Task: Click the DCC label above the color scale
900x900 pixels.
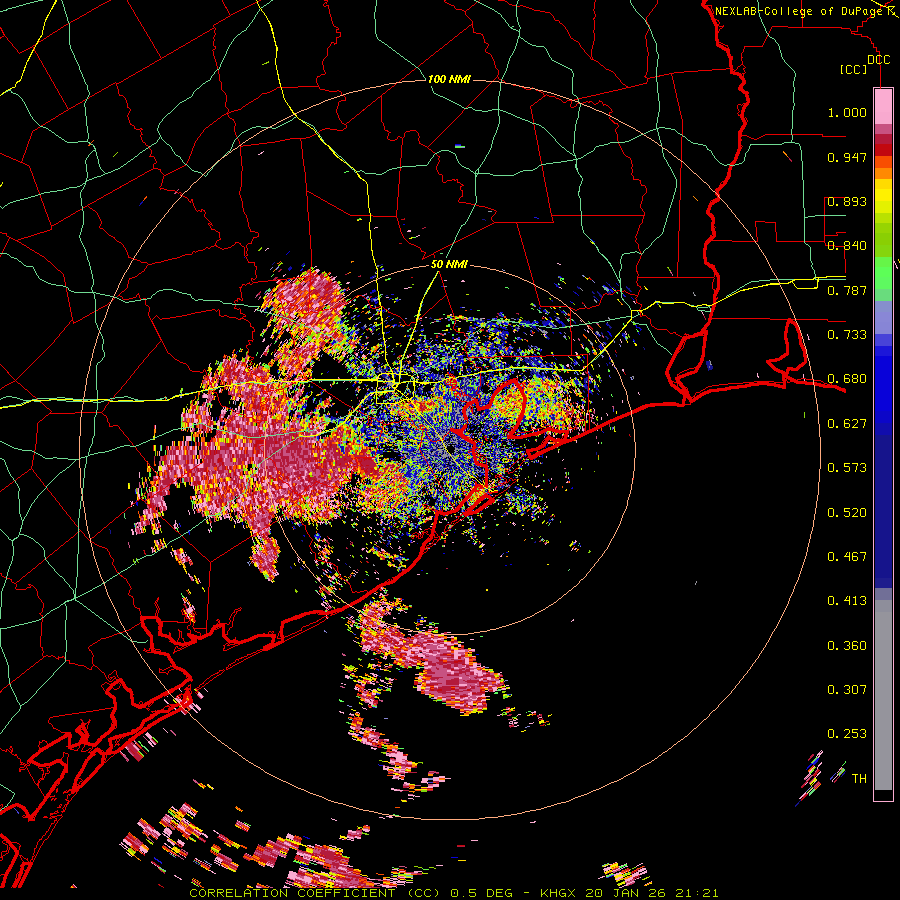Action: (x=879, y=60)
